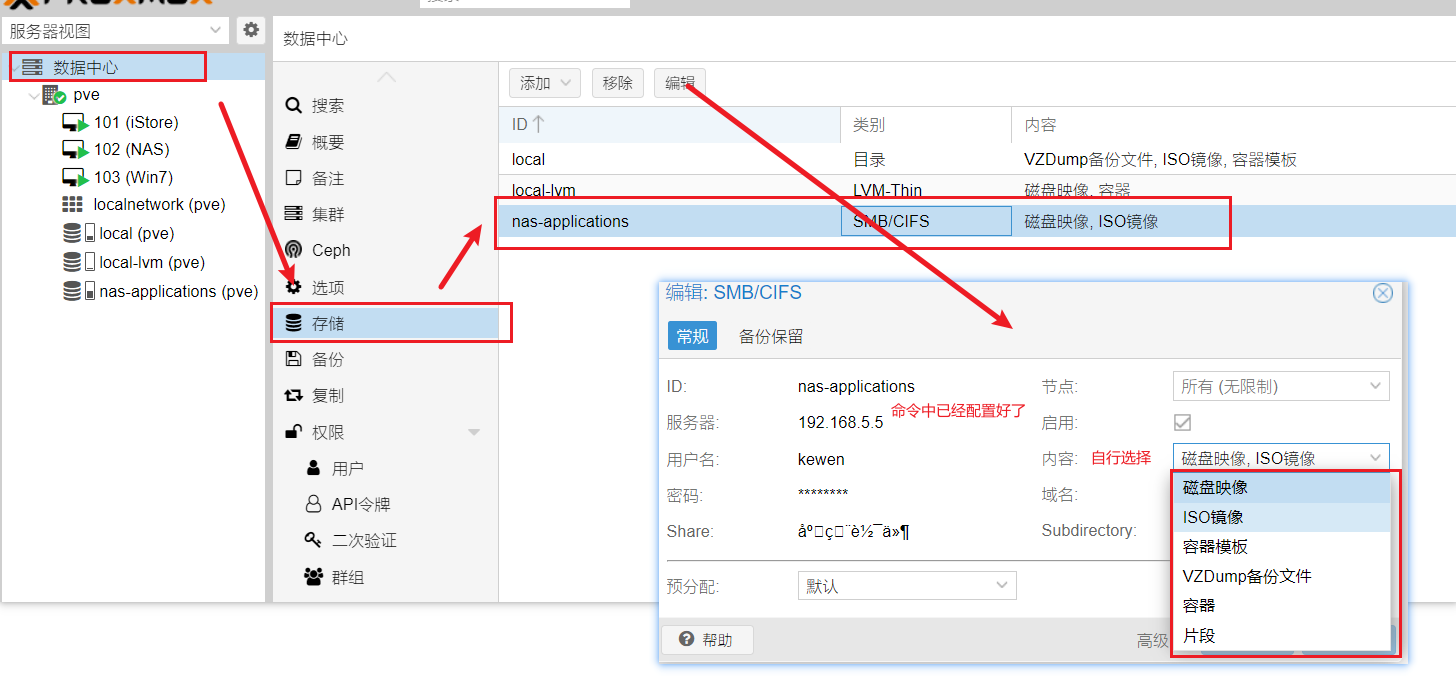Sort by the ID column header
This screenshot has width=1456, height=676.
point(670,125)
